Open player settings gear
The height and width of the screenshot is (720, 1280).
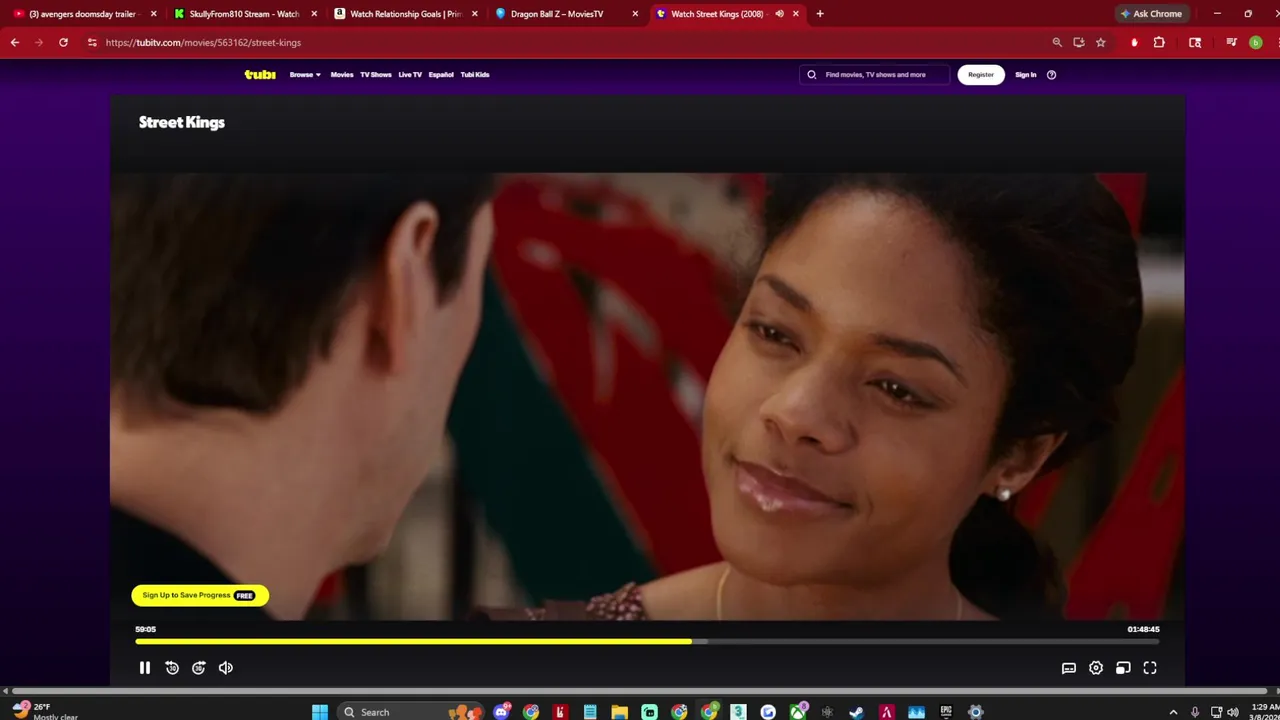pyautogui.click(x=1096, y=668)
